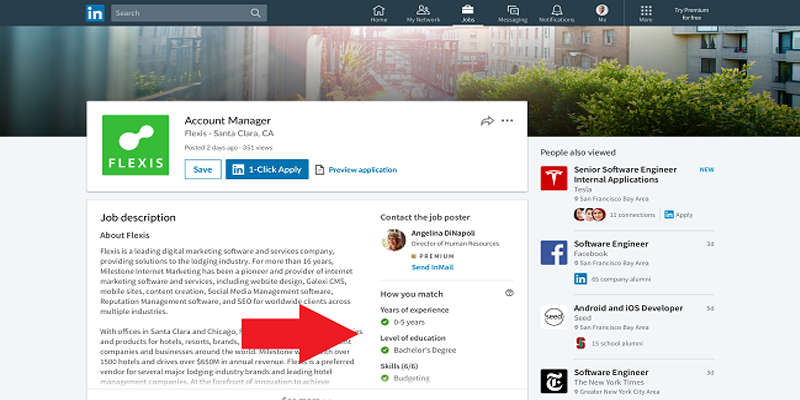Open Messaging
The height and width of the screenshot is (400, 800).
512,14
